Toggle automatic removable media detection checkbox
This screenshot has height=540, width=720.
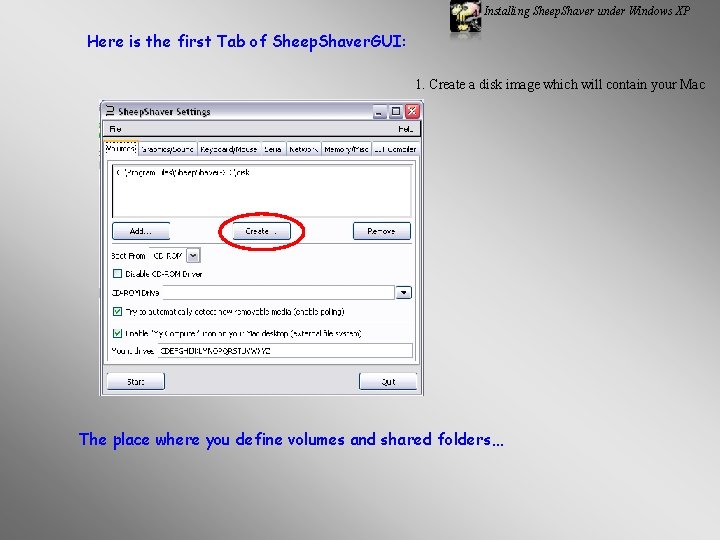pyautogui.click(x=118, y=312)
